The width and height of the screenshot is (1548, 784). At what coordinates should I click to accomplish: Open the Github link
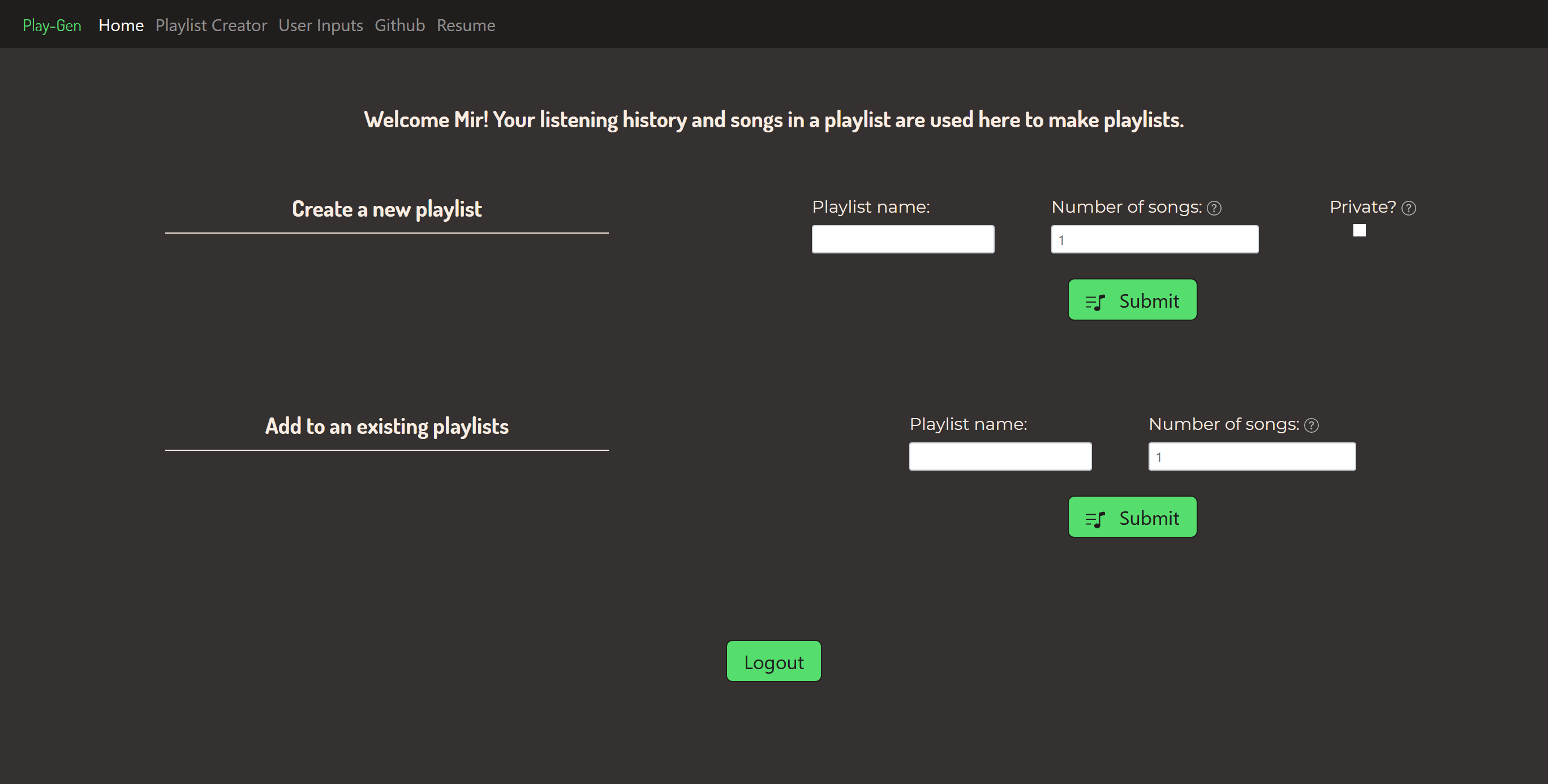pos(399,25)
